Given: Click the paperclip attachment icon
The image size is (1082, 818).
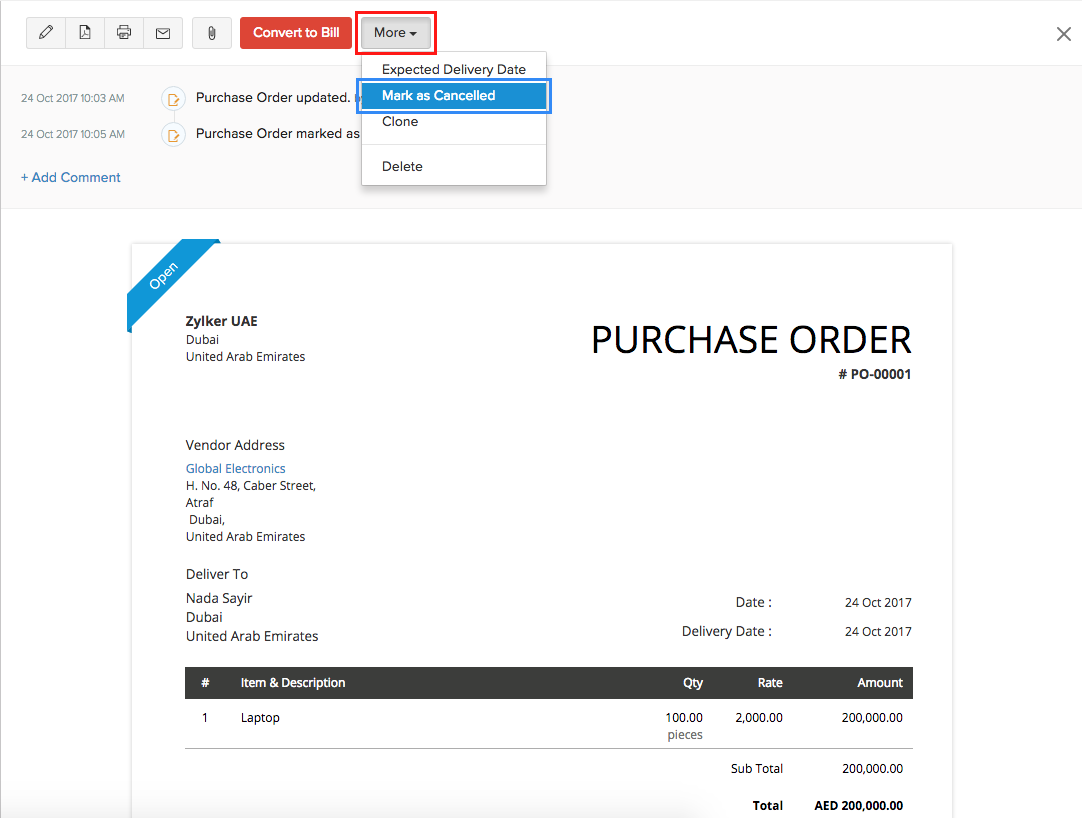Looking at the screenshot, I should [x=212, y=32].
